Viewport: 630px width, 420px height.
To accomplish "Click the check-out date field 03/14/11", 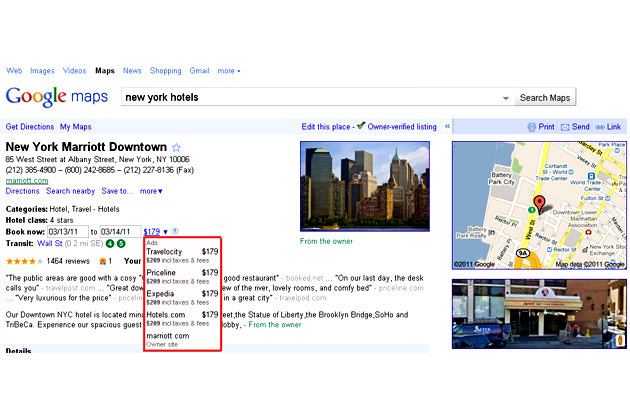I will 120,232.
